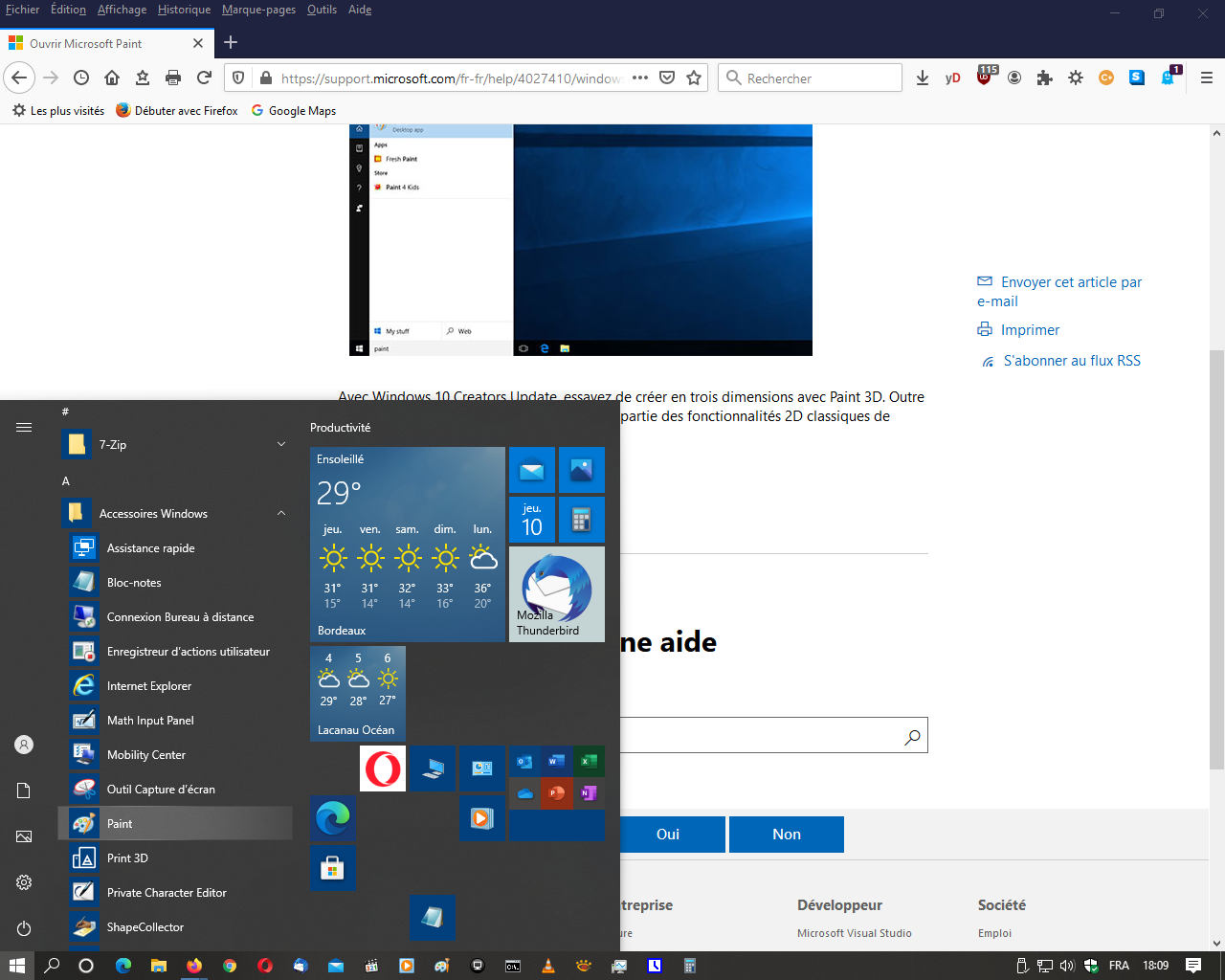Open the Fichier menu
Screen dimensions: 1225x980
click(23, 10)
